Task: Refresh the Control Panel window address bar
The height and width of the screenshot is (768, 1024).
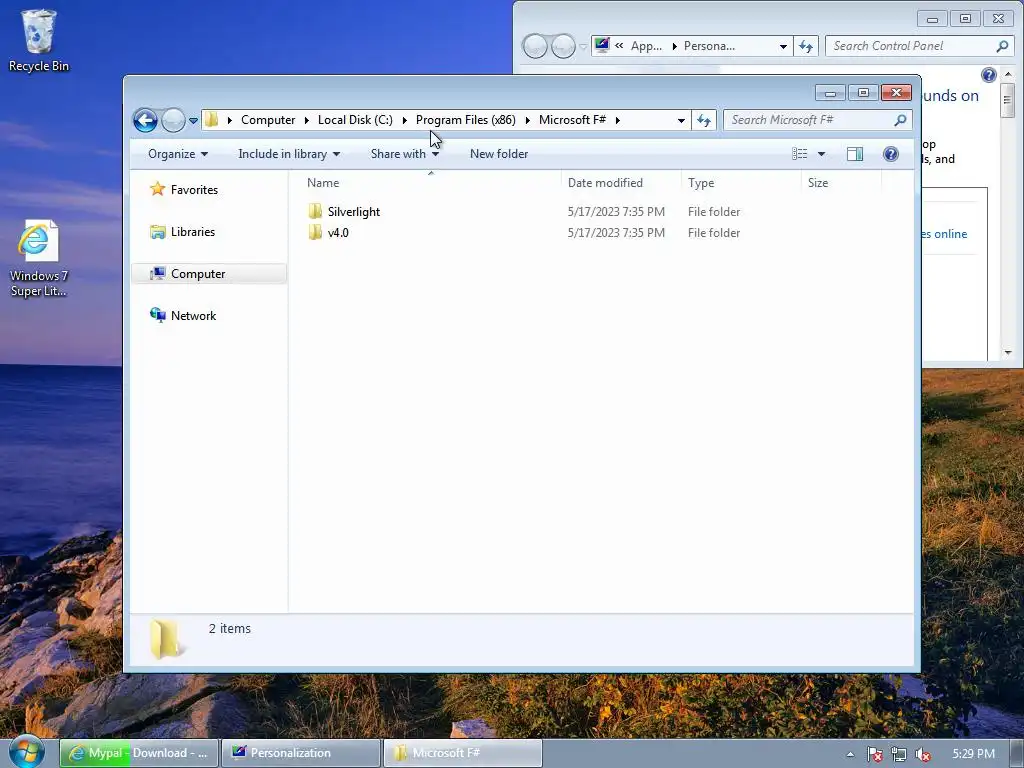Action: (x=806, y=46)
